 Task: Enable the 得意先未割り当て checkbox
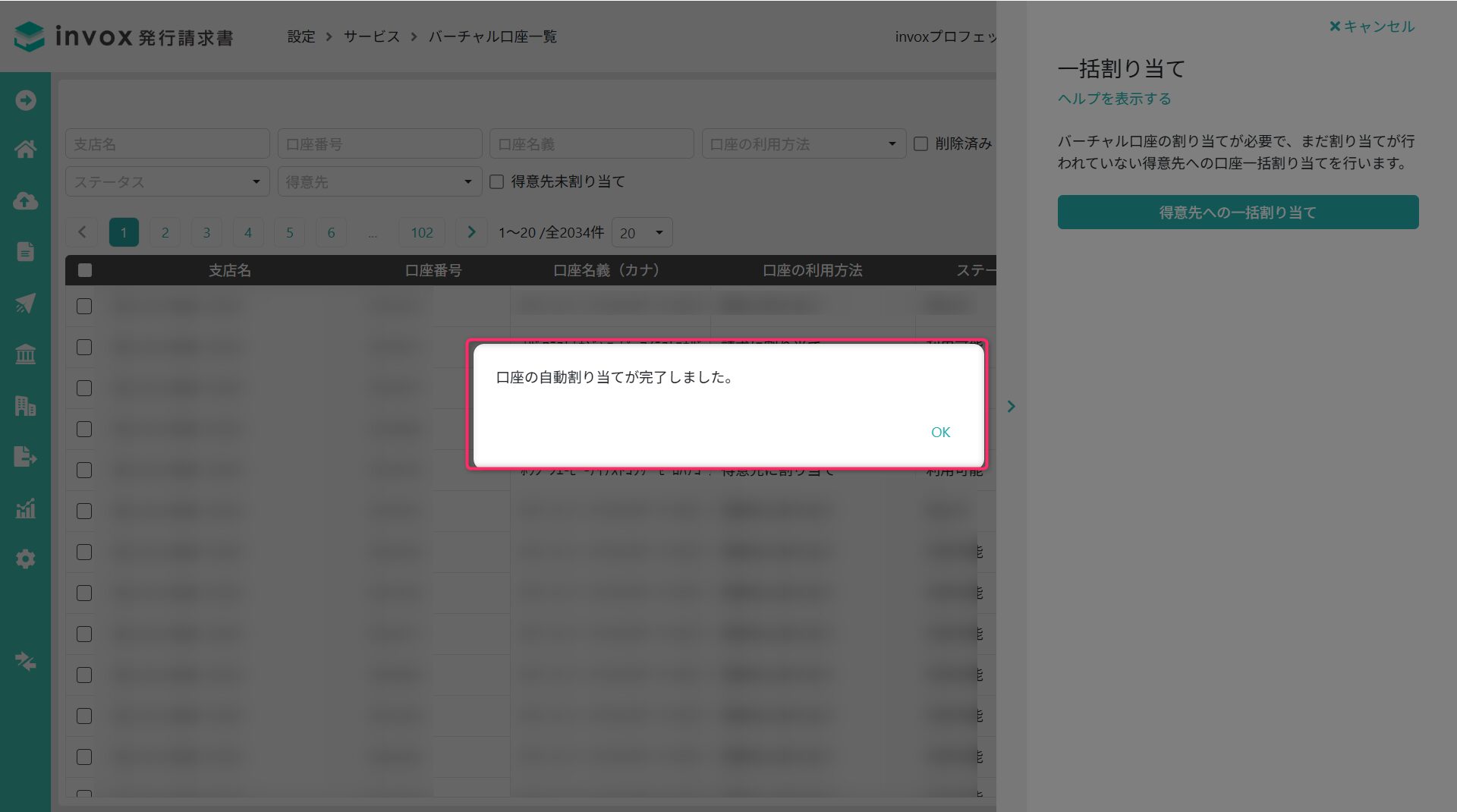tap(497, 182)
